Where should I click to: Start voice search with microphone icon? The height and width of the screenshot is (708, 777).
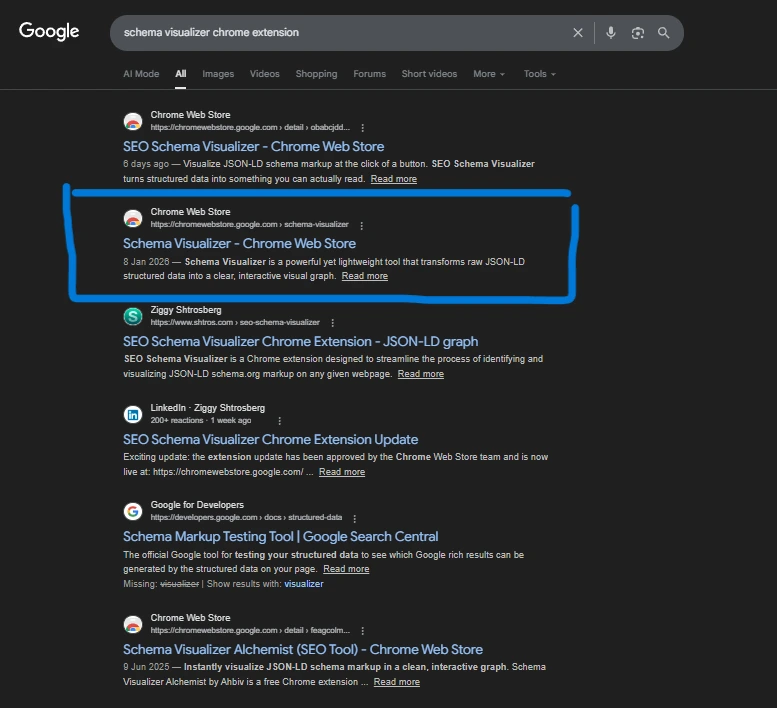610,33
